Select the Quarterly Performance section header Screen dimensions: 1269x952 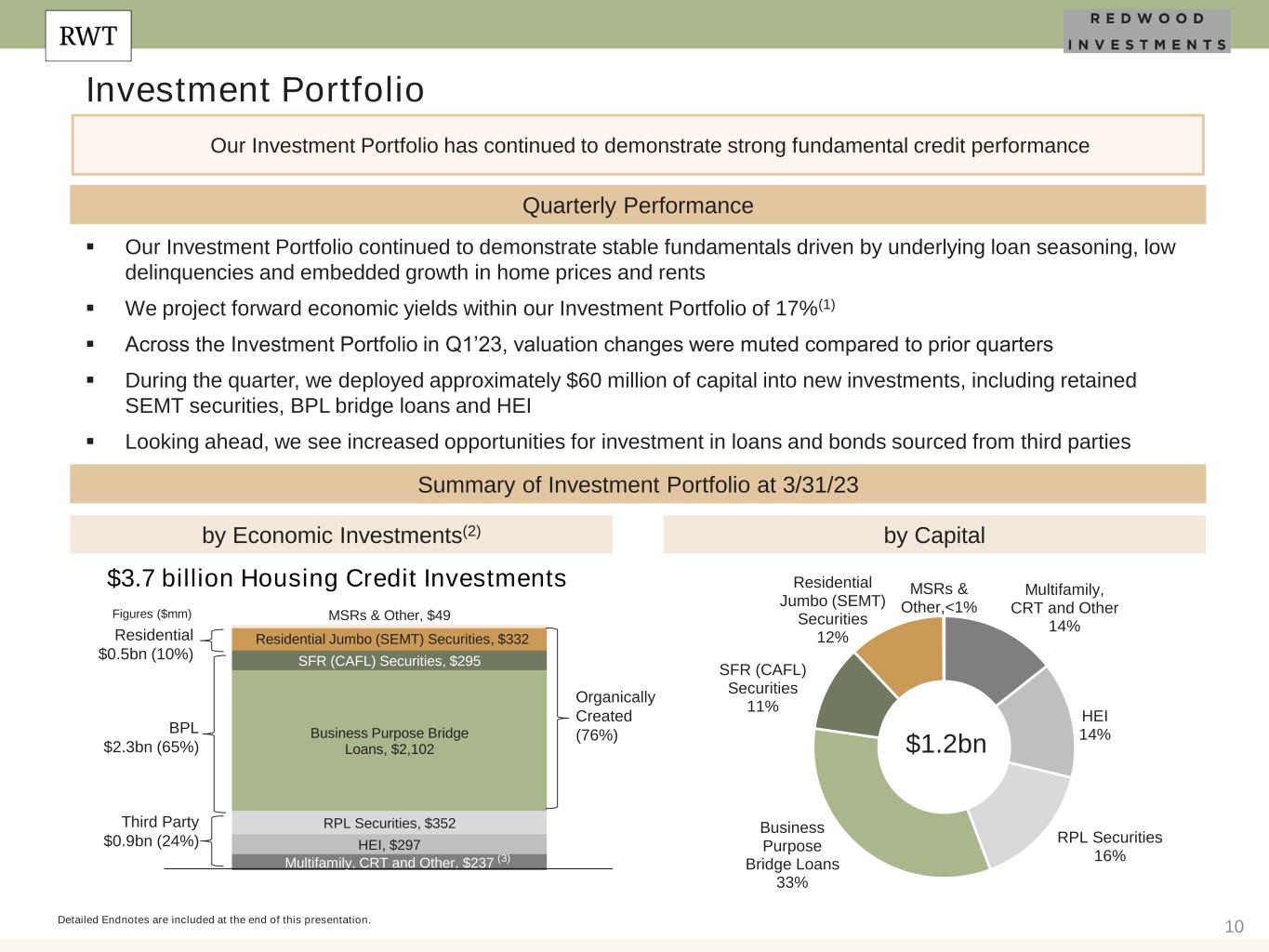638,205
